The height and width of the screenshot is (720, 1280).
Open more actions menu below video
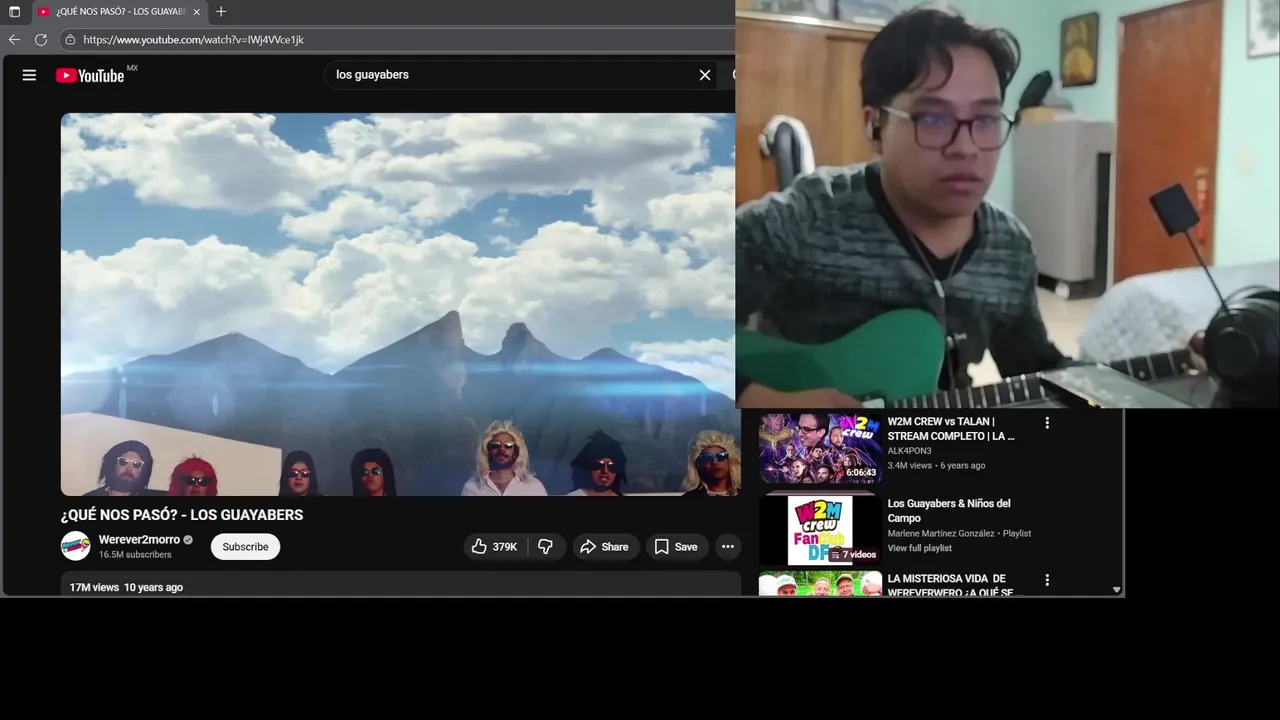click(x=728, y=547)
